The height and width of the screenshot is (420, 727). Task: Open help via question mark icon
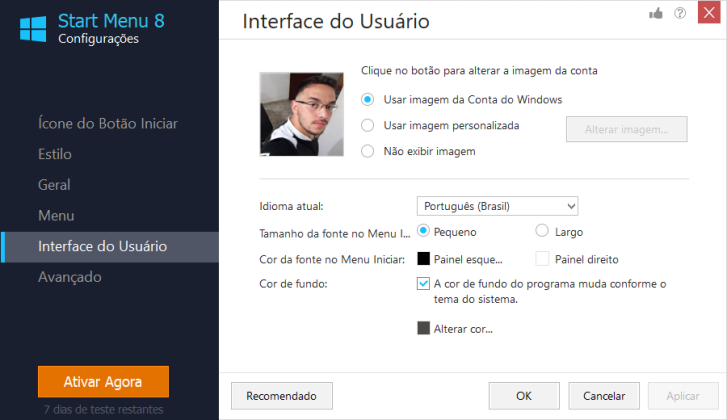[680, 13]
